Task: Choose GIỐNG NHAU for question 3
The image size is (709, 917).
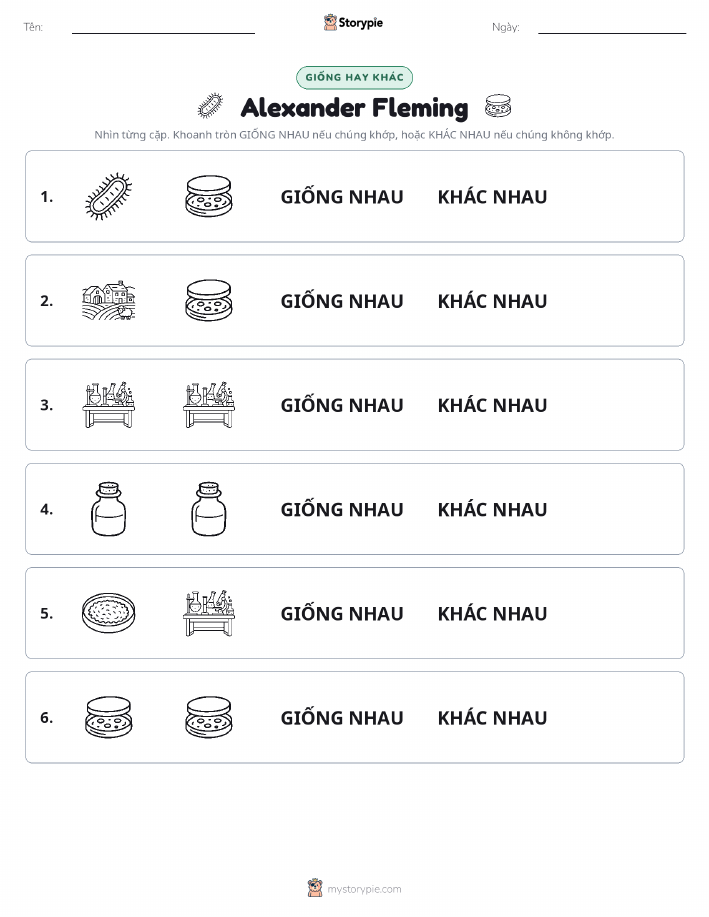Action: [342, 405]
